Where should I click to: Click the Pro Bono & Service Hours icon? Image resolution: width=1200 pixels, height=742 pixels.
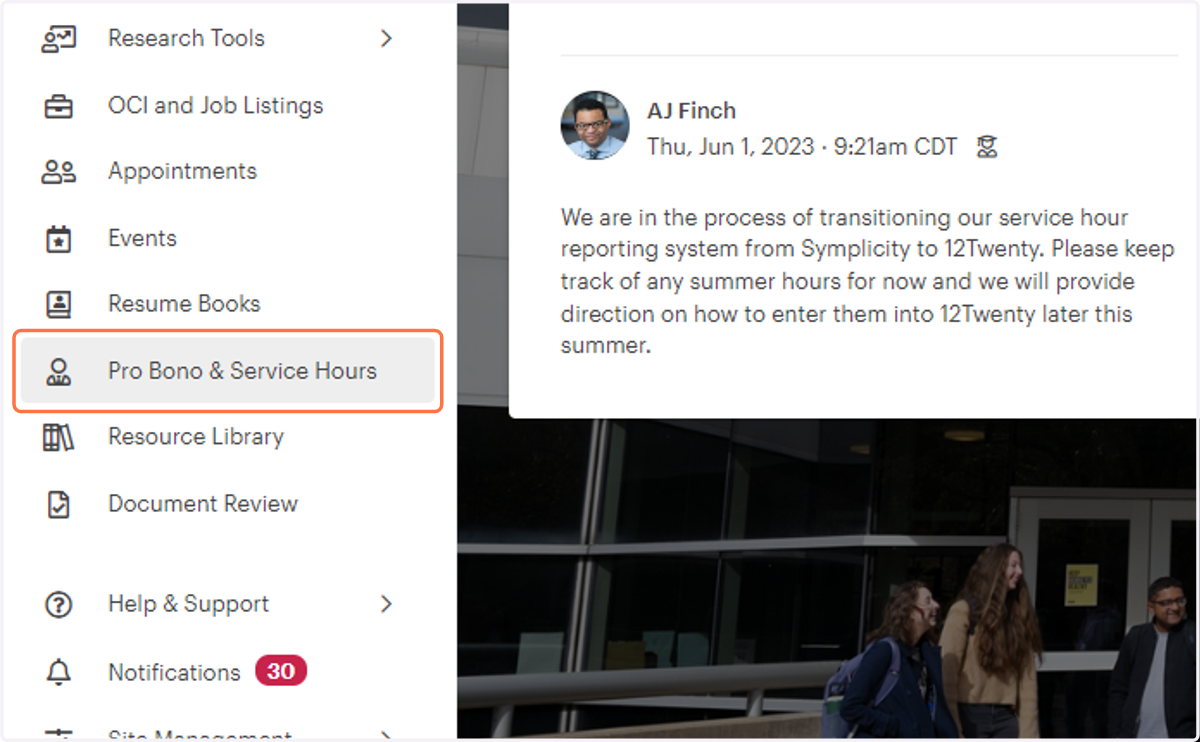tap(58, 372)
